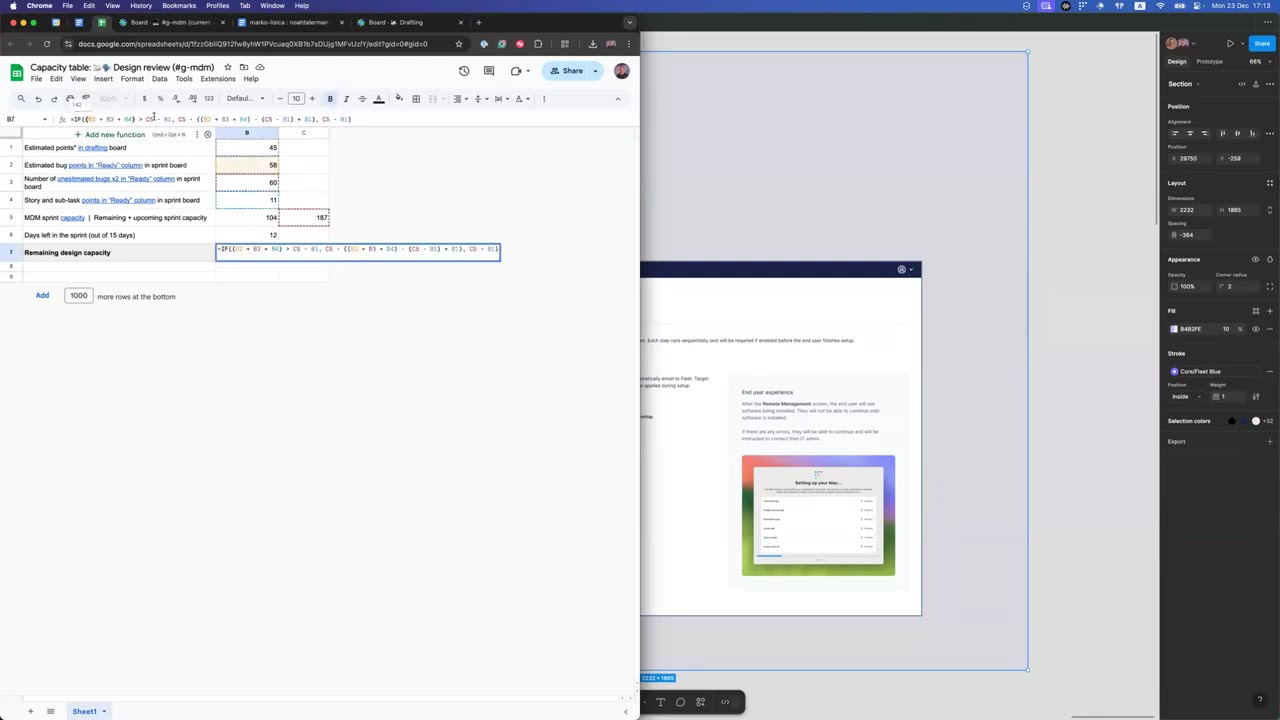Viewport: 1280px width, 720px height.
Task: Toggle strikethrough formatting in Sheets toolbar
Action: coord(362,99)
